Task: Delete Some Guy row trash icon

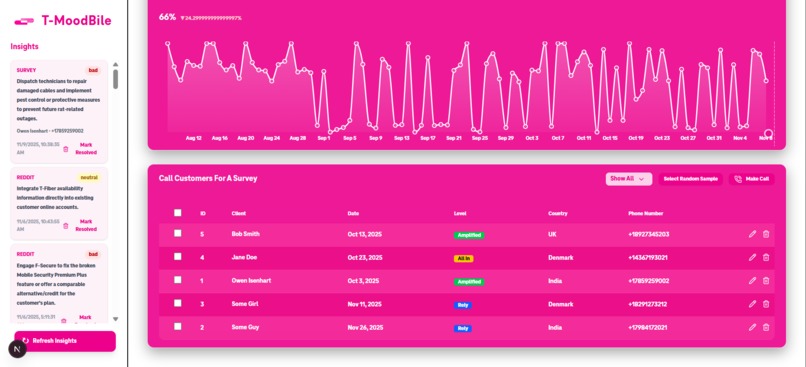Action: 766,327
